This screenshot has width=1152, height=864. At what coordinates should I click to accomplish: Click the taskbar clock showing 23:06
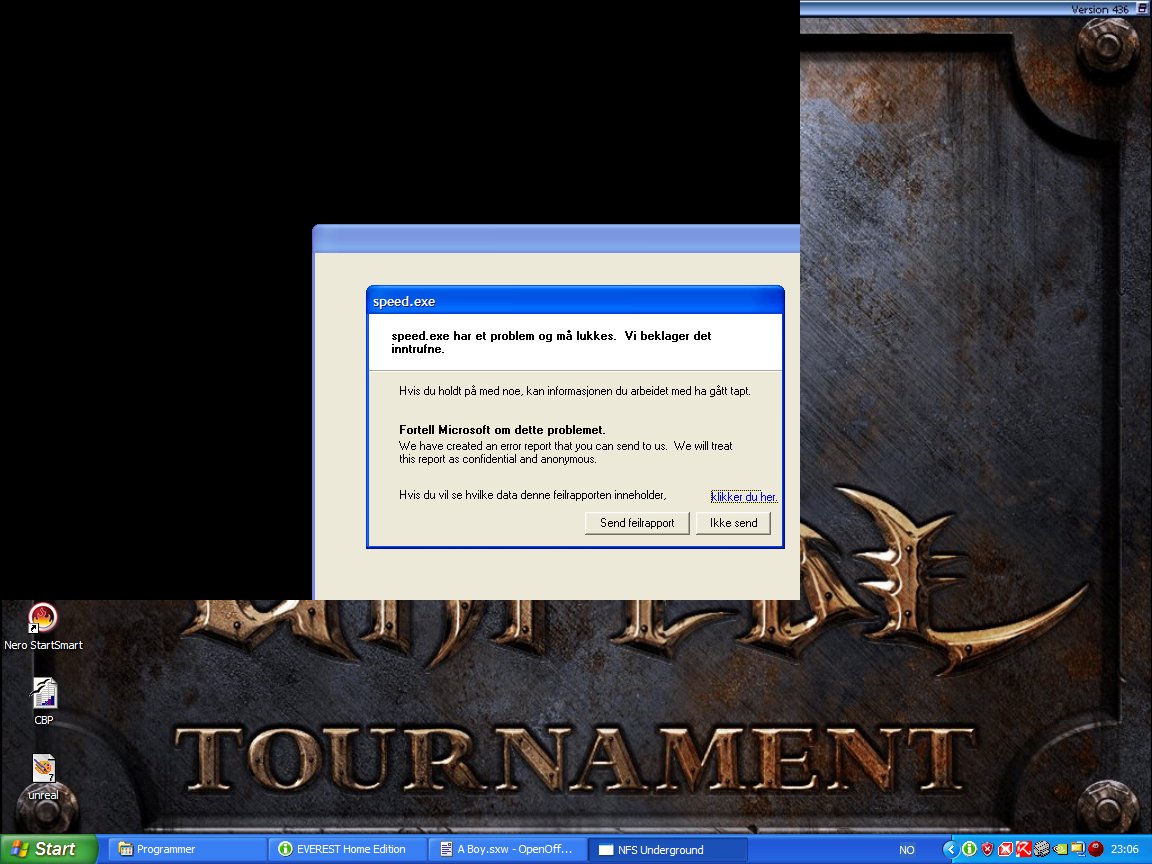click(1125, 849)
